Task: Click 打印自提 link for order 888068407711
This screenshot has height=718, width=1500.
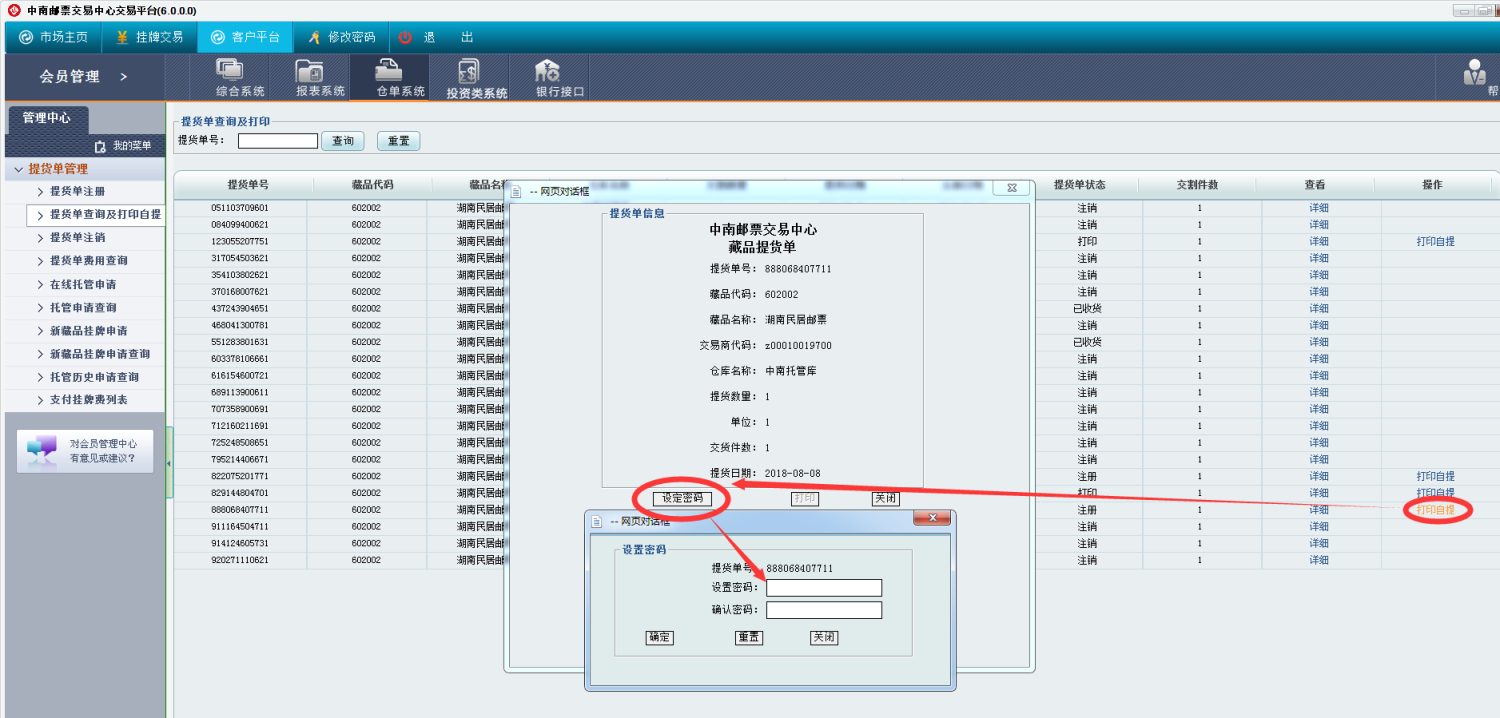Action: [1435, 510]
